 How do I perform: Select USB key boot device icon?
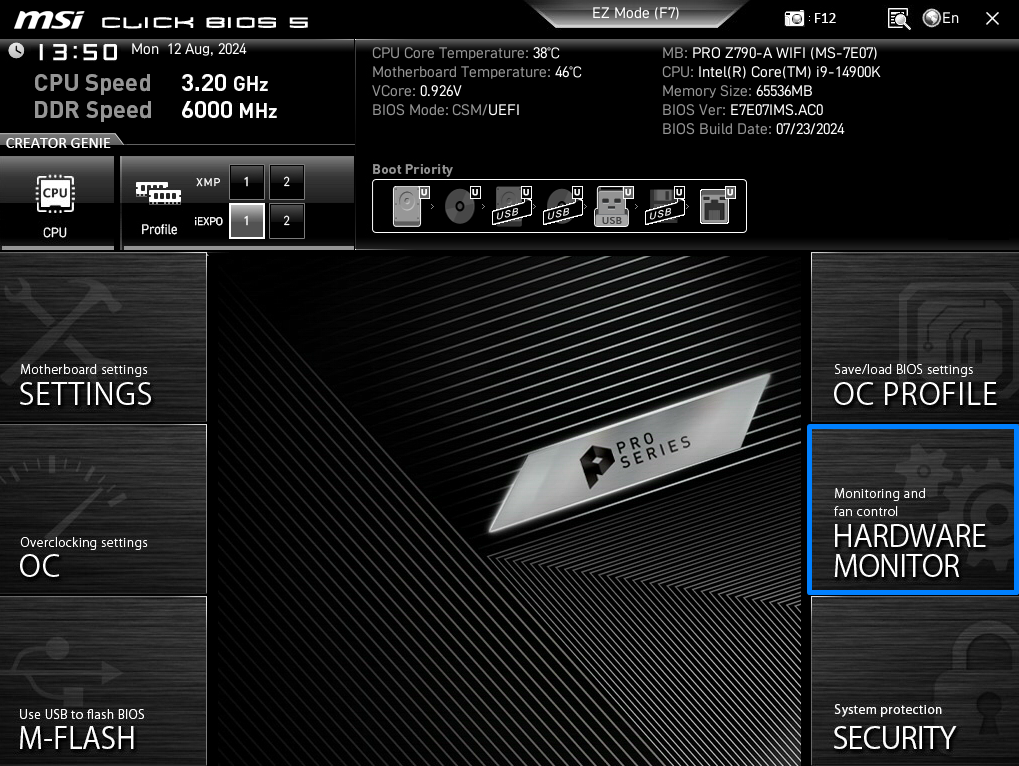click(x=613, y=206)
